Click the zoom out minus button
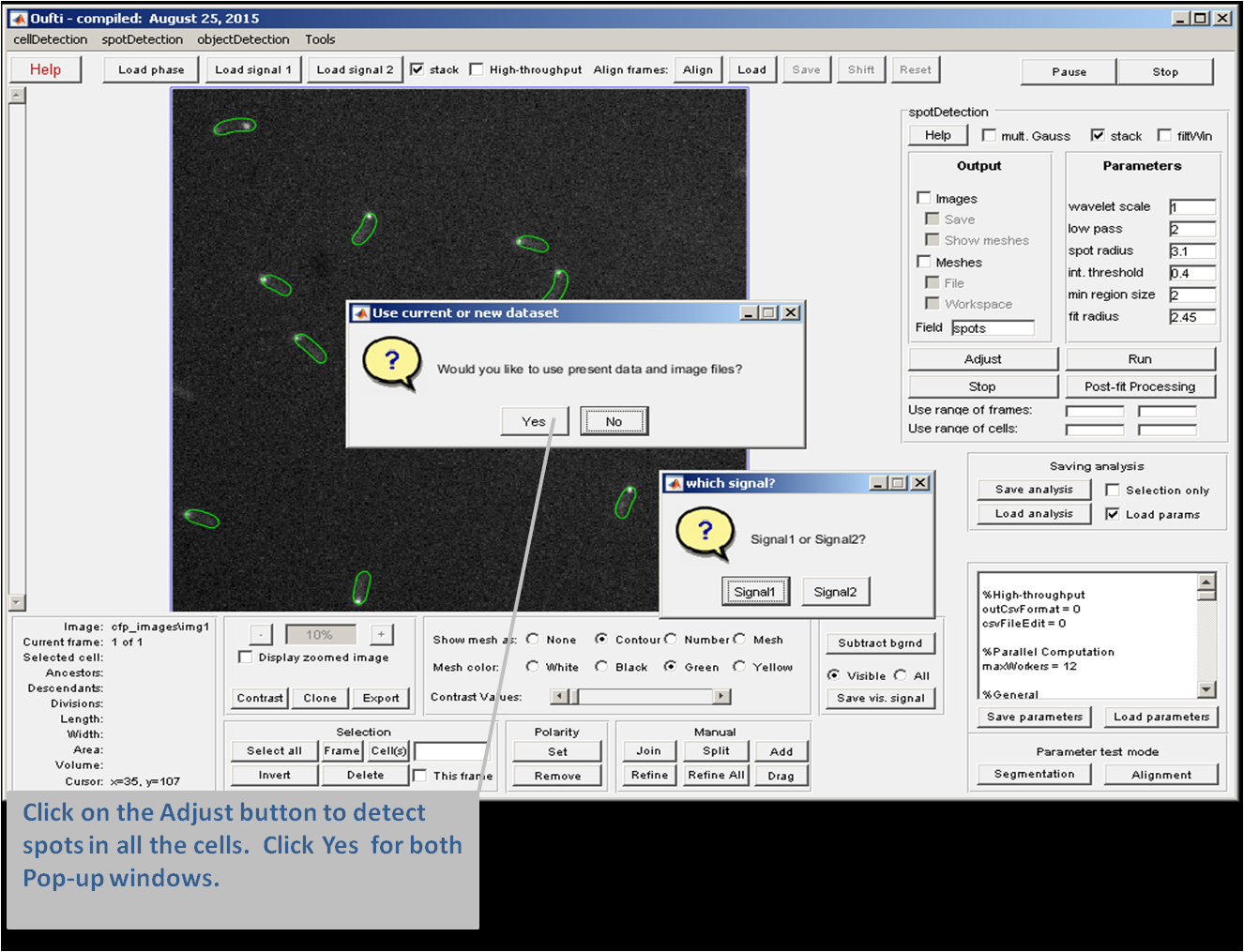1244x952 pixels. click(x=262, y=635)
